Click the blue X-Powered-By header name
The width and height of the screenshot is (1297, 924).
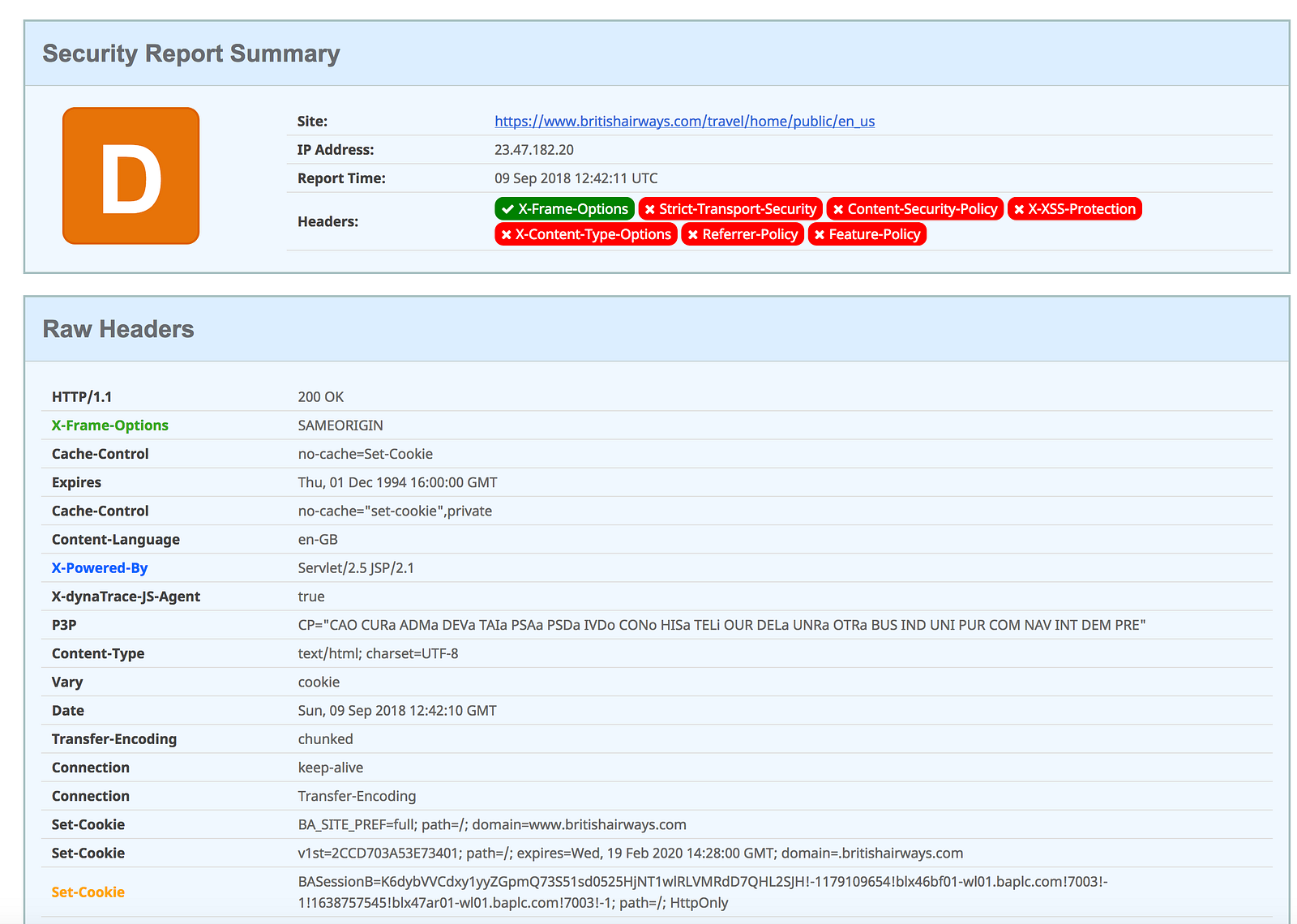pos(100,568)
